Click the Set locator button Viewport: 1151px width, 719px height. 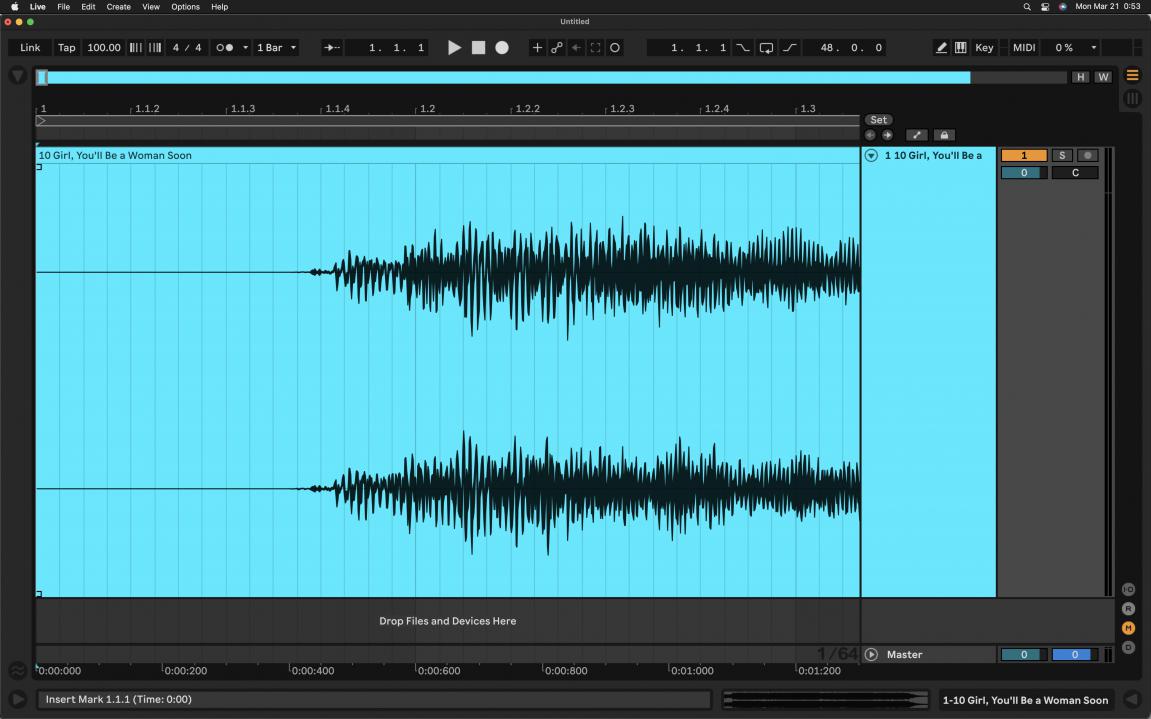pos(878,120)
